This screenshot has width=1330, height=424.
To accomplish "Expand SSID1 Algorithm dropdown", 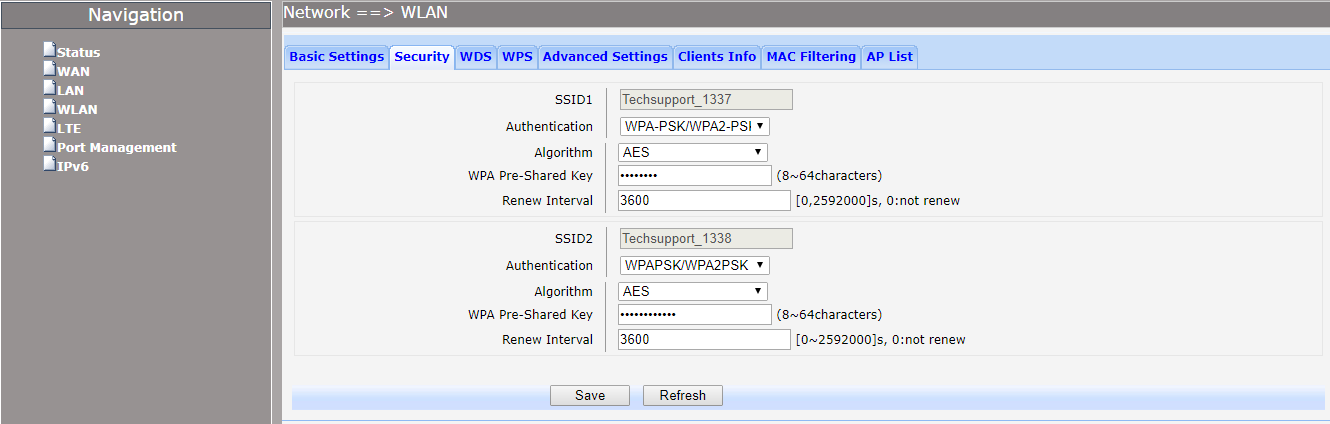I will (693, 152).
